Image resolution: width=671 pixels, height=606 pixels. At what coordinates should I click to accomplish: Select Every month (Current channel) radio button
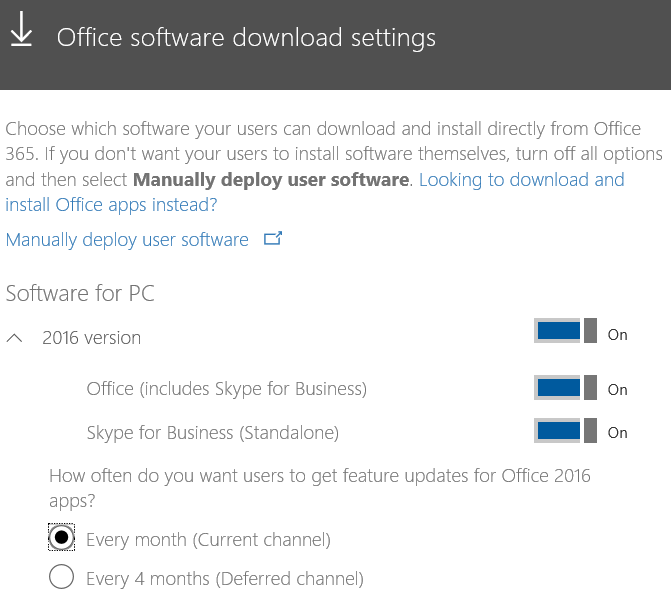(x=62, y=537)
